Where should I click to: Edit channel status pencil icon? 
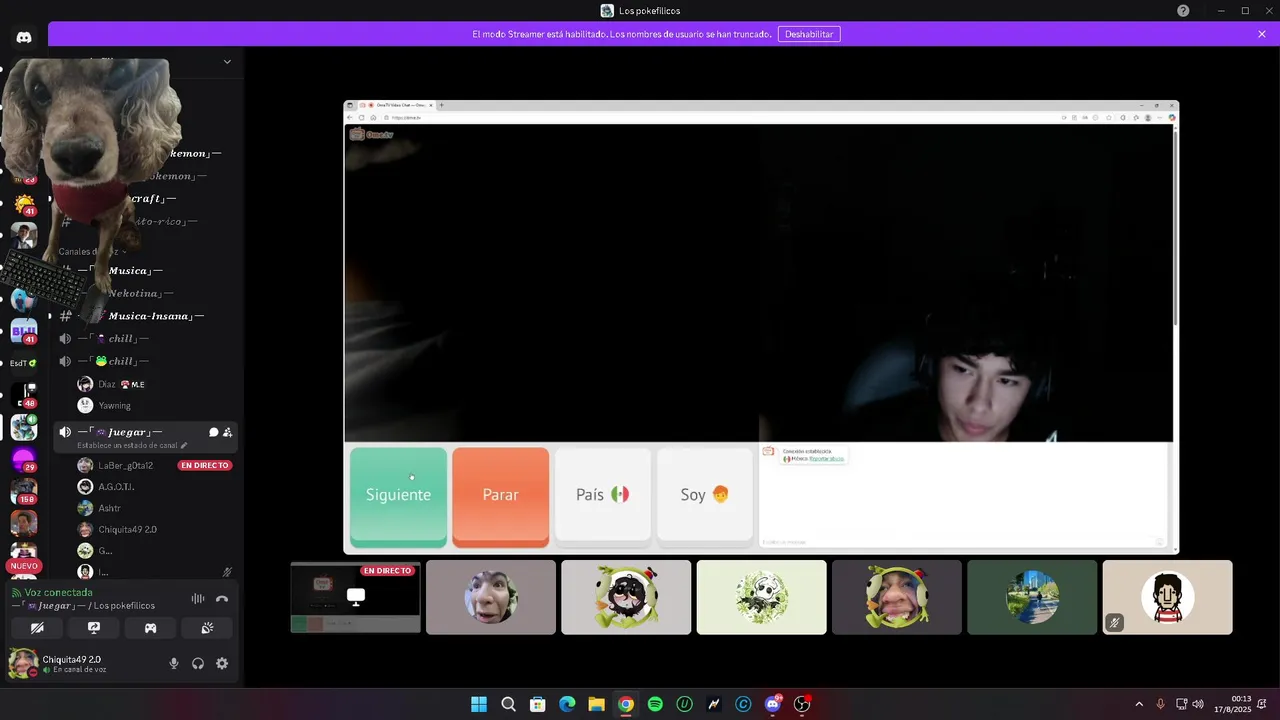(x=184, y=445)
